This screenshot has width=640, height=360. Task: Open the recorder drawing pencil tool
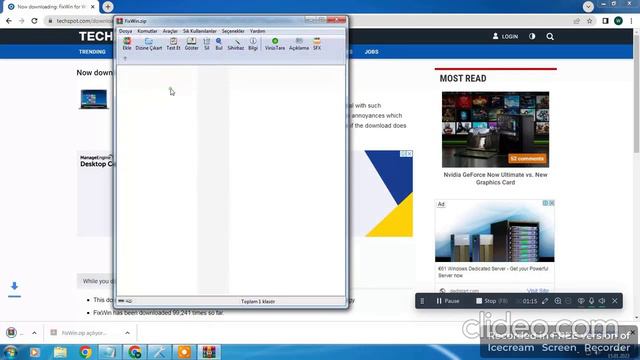point(545,301)
